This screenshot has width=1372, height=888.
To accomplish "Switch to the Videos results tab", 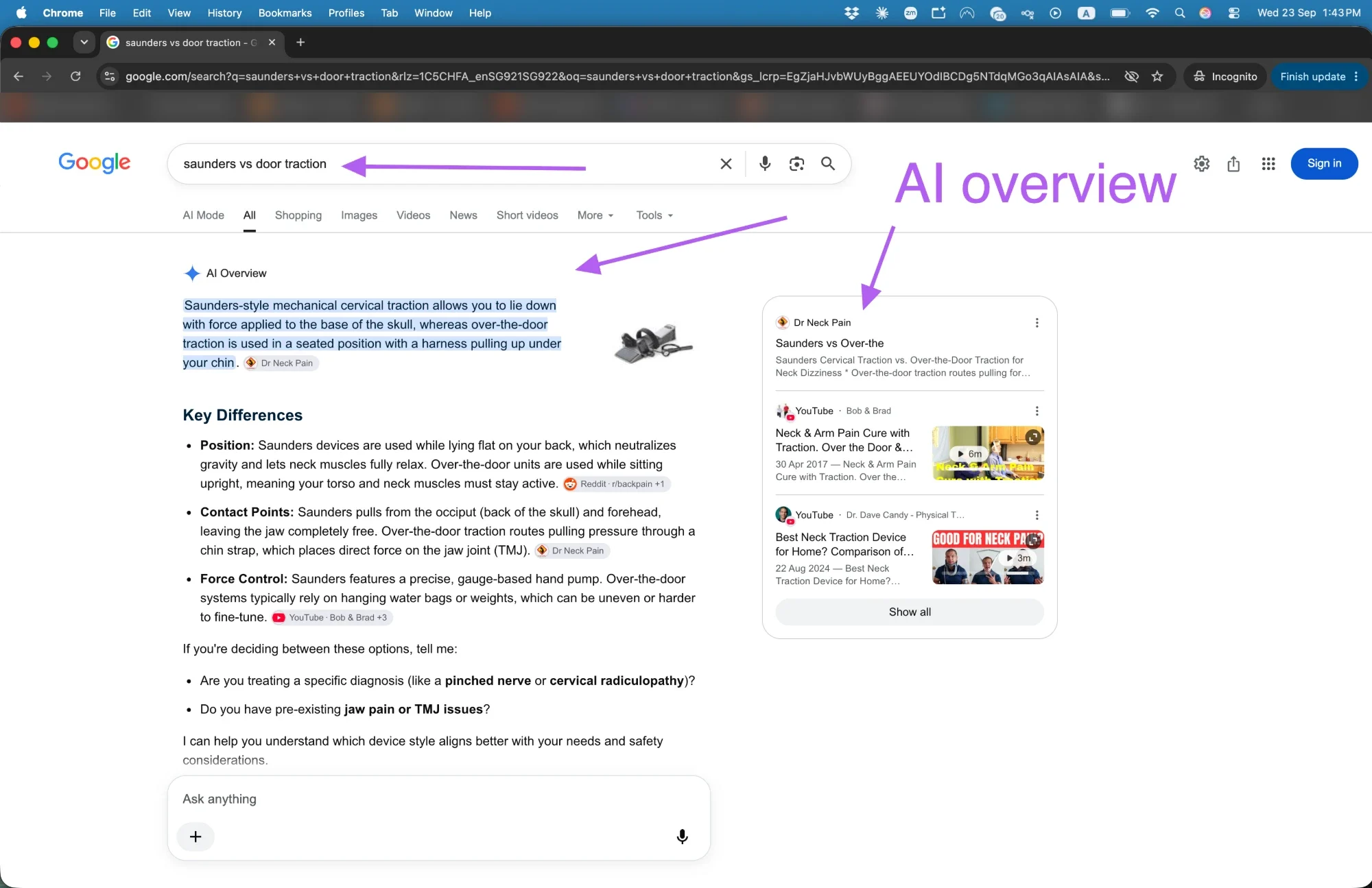I will 413,215.
